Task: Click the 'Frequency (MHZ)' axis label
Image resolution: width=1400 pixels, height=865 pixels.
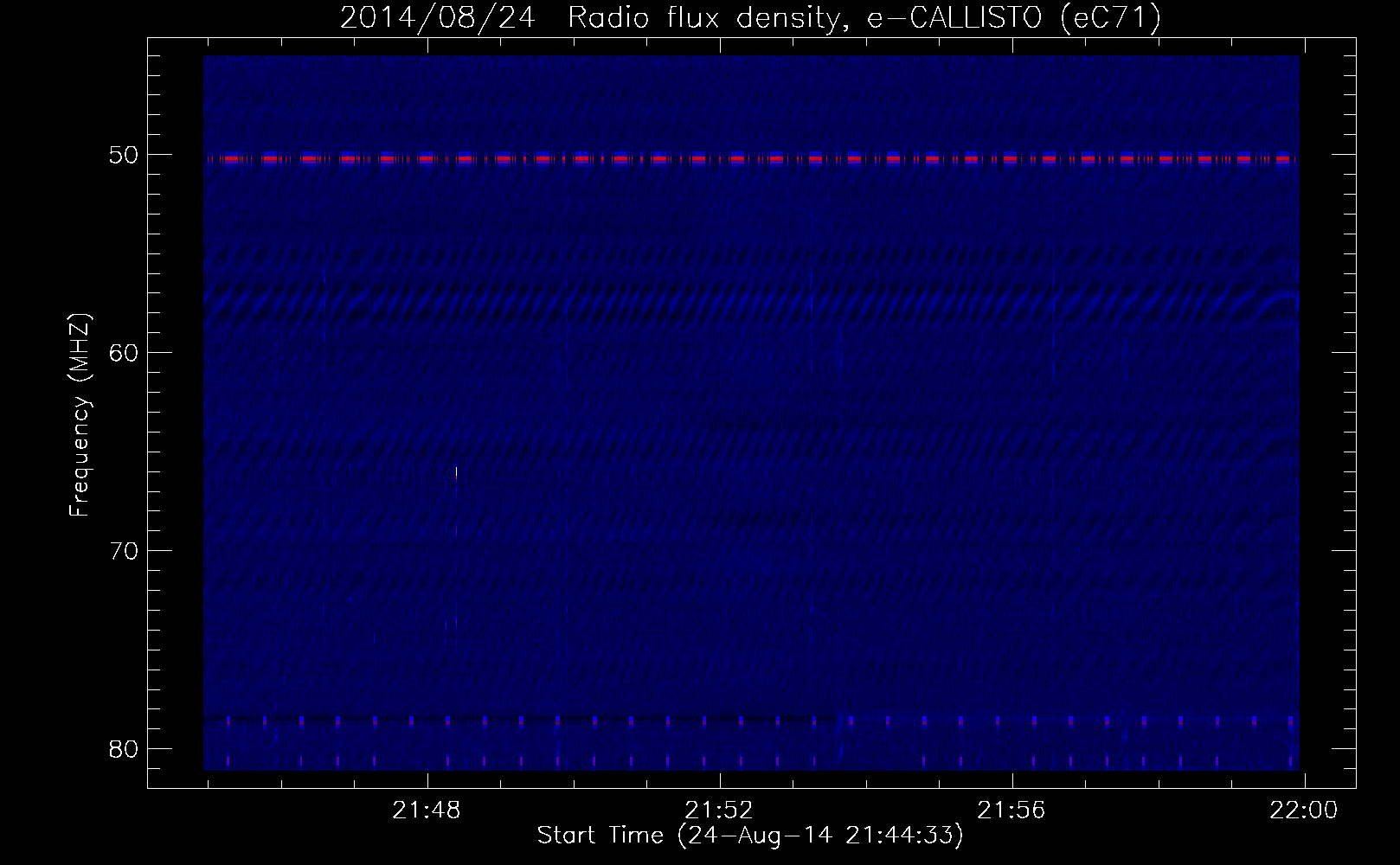Action: 80,415
